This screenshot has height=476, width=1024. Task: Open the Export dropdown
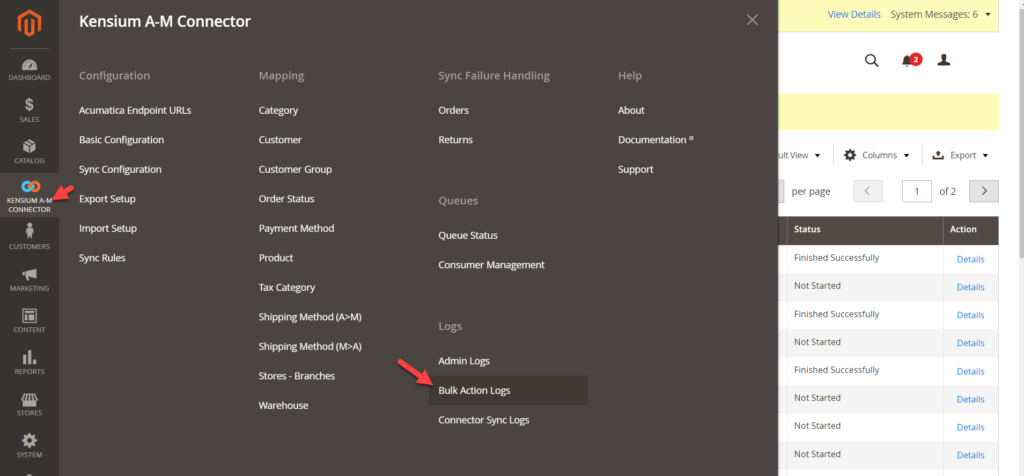[x=960, y=155]
